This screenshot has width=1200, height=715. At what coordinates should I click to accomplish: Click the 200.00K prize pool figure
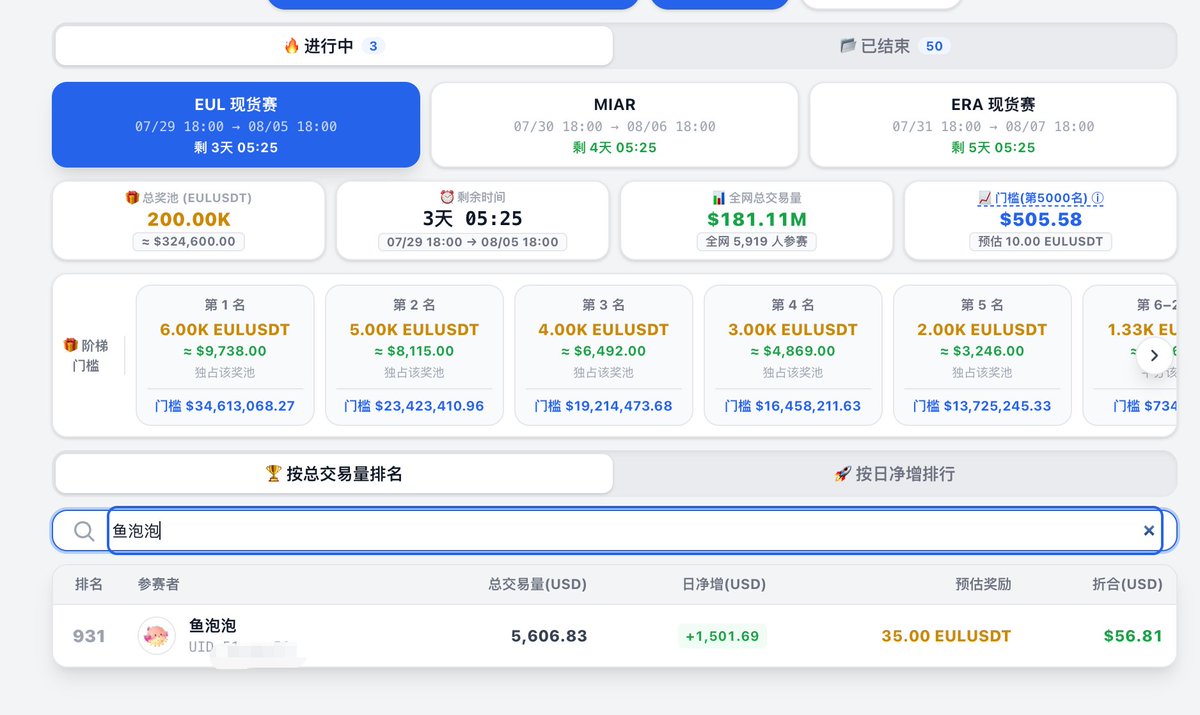pyautogui.click(x=189, y=219)
